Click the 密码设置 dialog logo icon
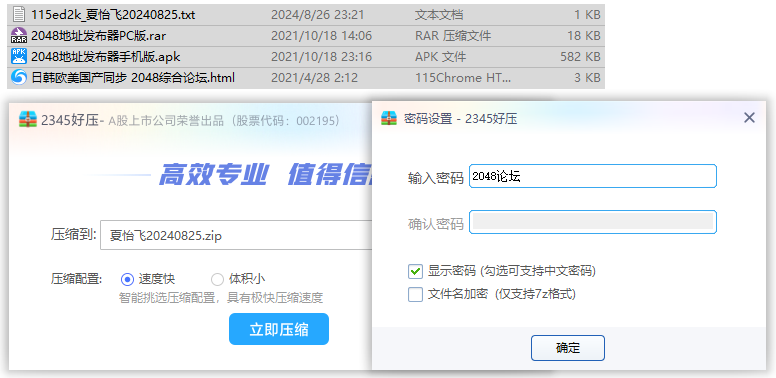 click(390, 118)
